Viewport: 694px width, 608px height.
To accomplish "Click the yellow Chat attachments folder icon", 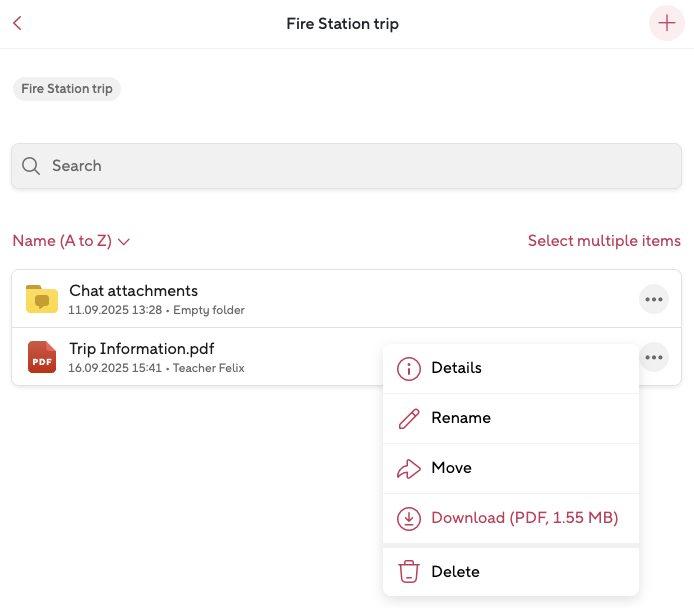I will coord(41,298).
